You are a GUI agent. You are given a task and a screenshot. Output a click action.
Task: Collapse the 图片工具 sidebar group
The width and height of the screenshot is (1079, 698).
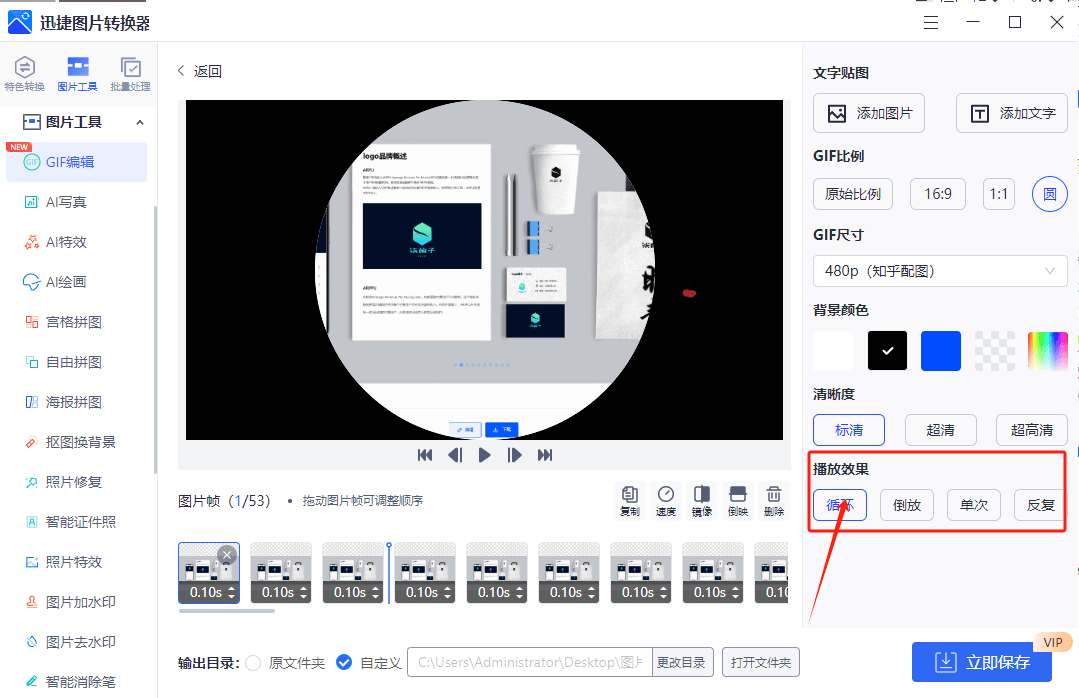pos(140,123)
